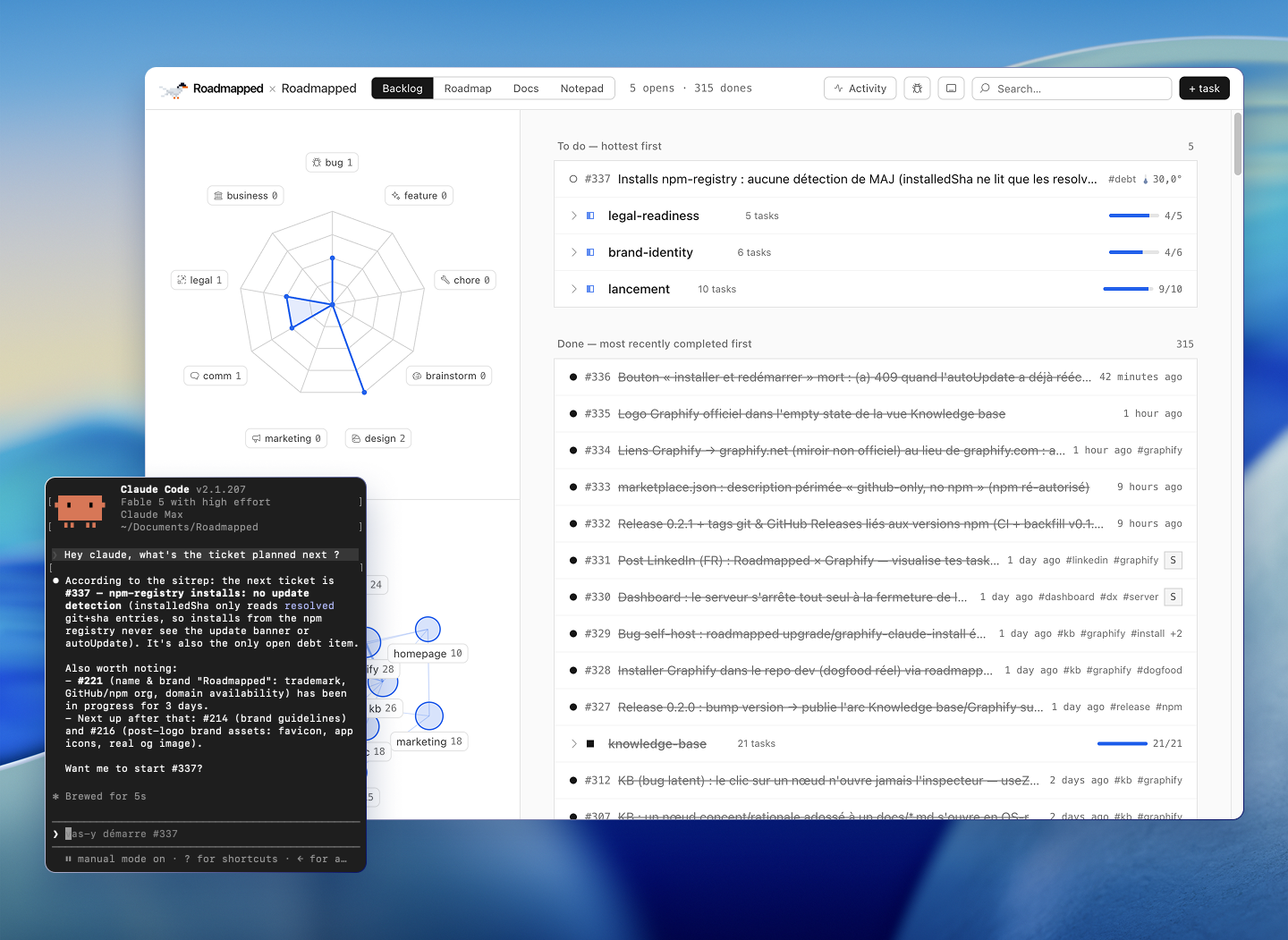Screen dimensions: 1288x940
Task: Click the Activity pulse button
Action: pyautogui.click(x=860, y=89)
